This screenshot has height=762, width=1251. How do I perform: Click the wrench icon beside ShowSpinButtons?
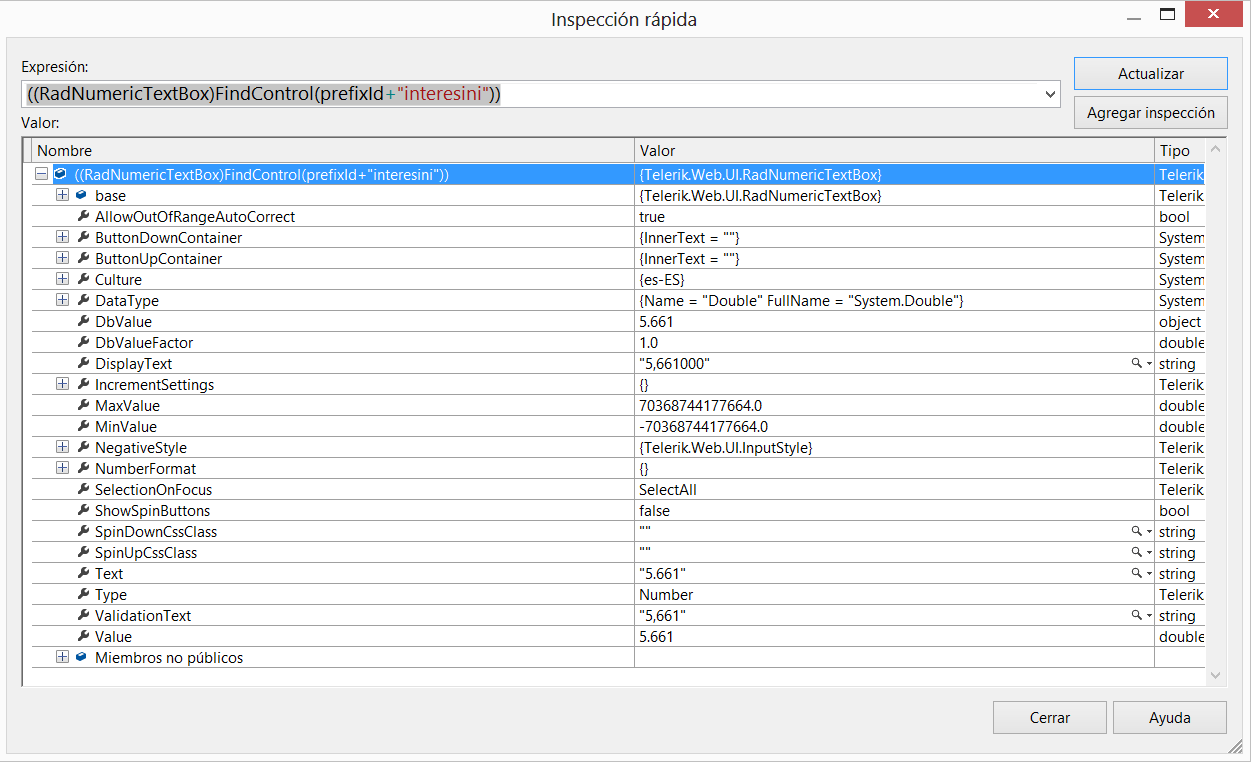(83, 511)
